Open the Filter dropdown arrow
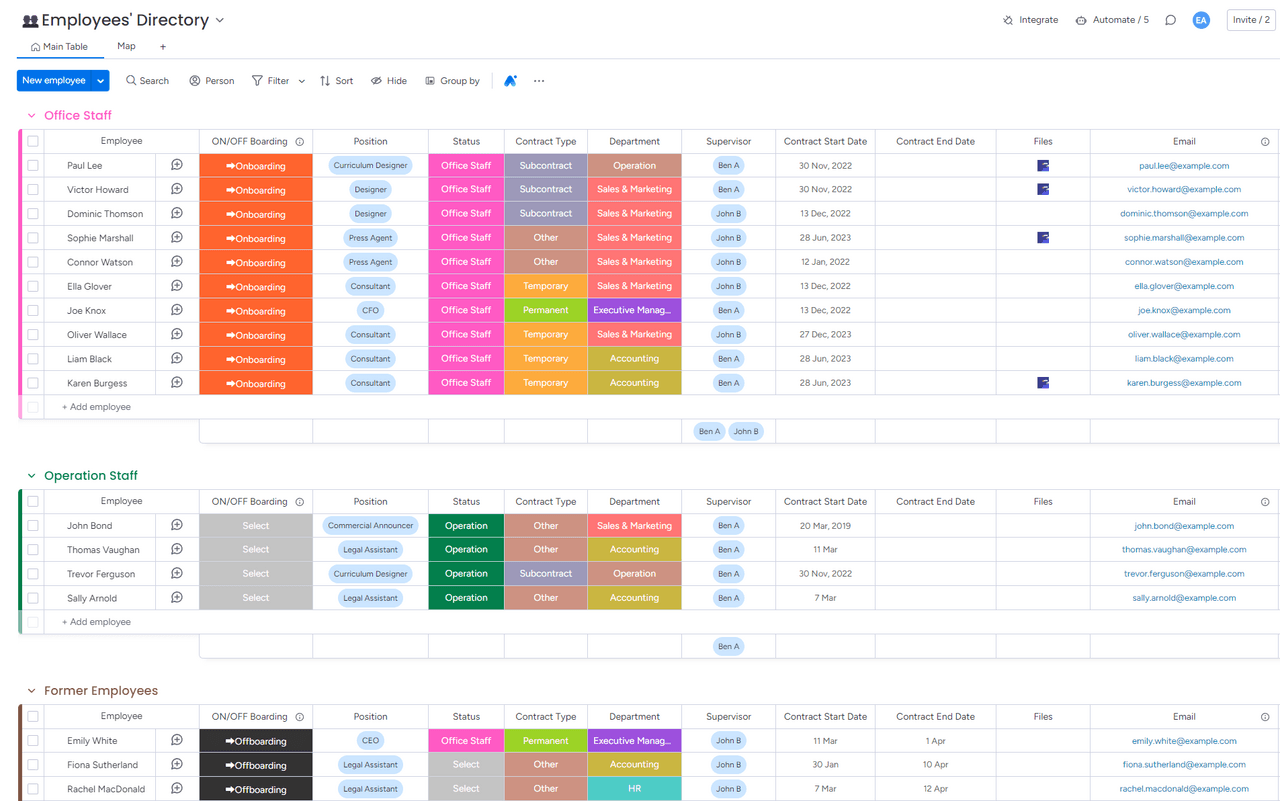 pyautogui.click(x=301, y=81)
